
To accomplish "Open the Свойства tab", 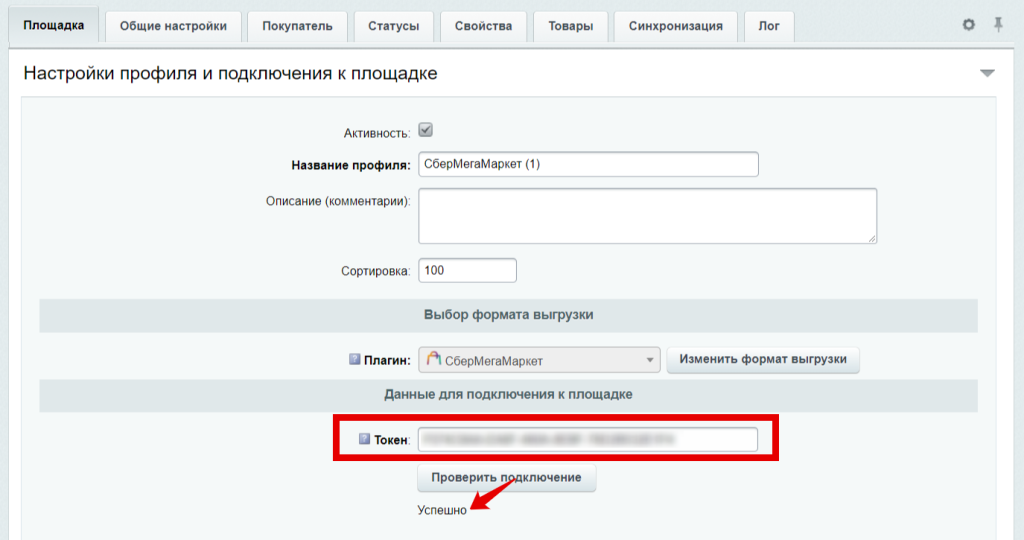I will tap(483, 26).
